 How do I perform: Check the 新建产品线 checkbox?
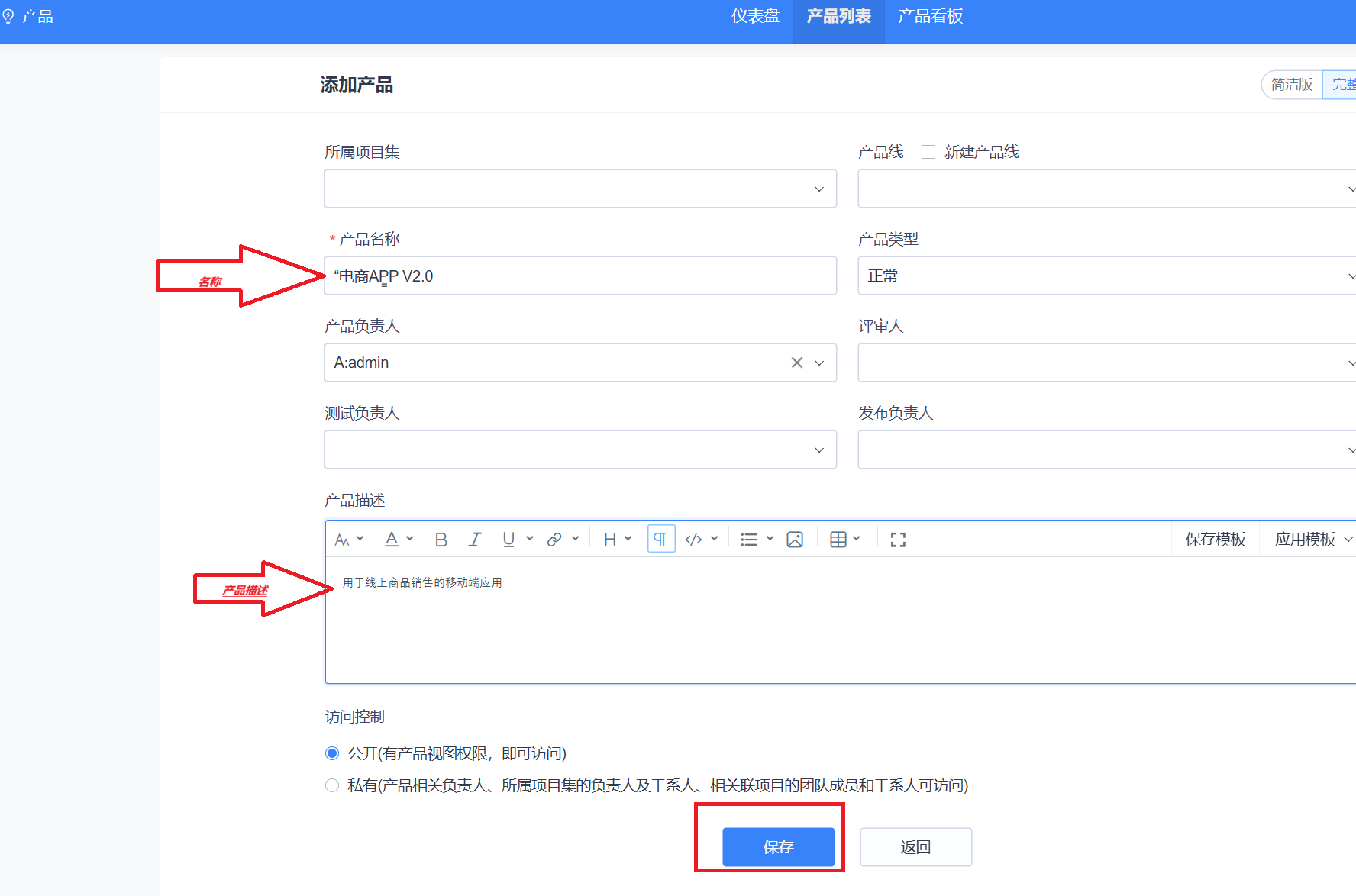click(928, 151)
